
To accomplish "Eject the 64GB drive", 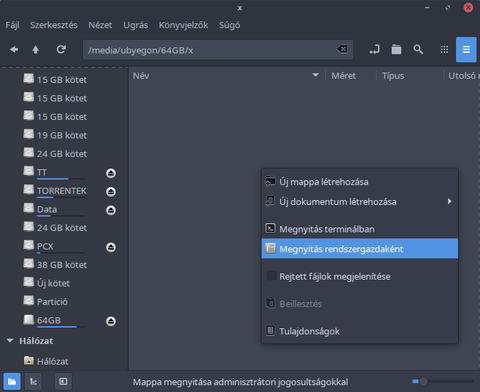I will (x=111, y=321).
